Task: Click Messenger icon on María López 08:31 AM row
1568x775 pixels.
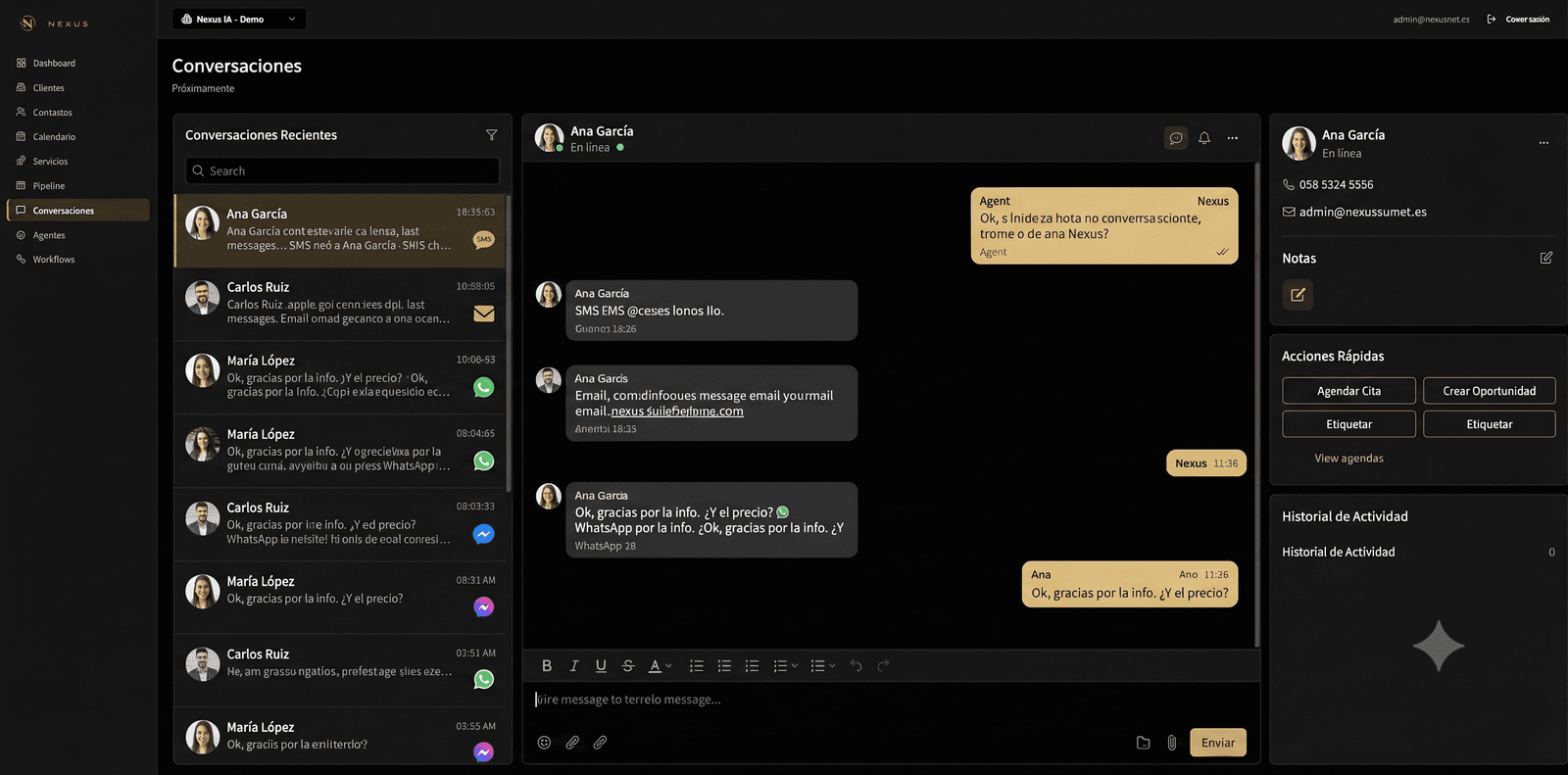Action: click(x=483, y=606)
